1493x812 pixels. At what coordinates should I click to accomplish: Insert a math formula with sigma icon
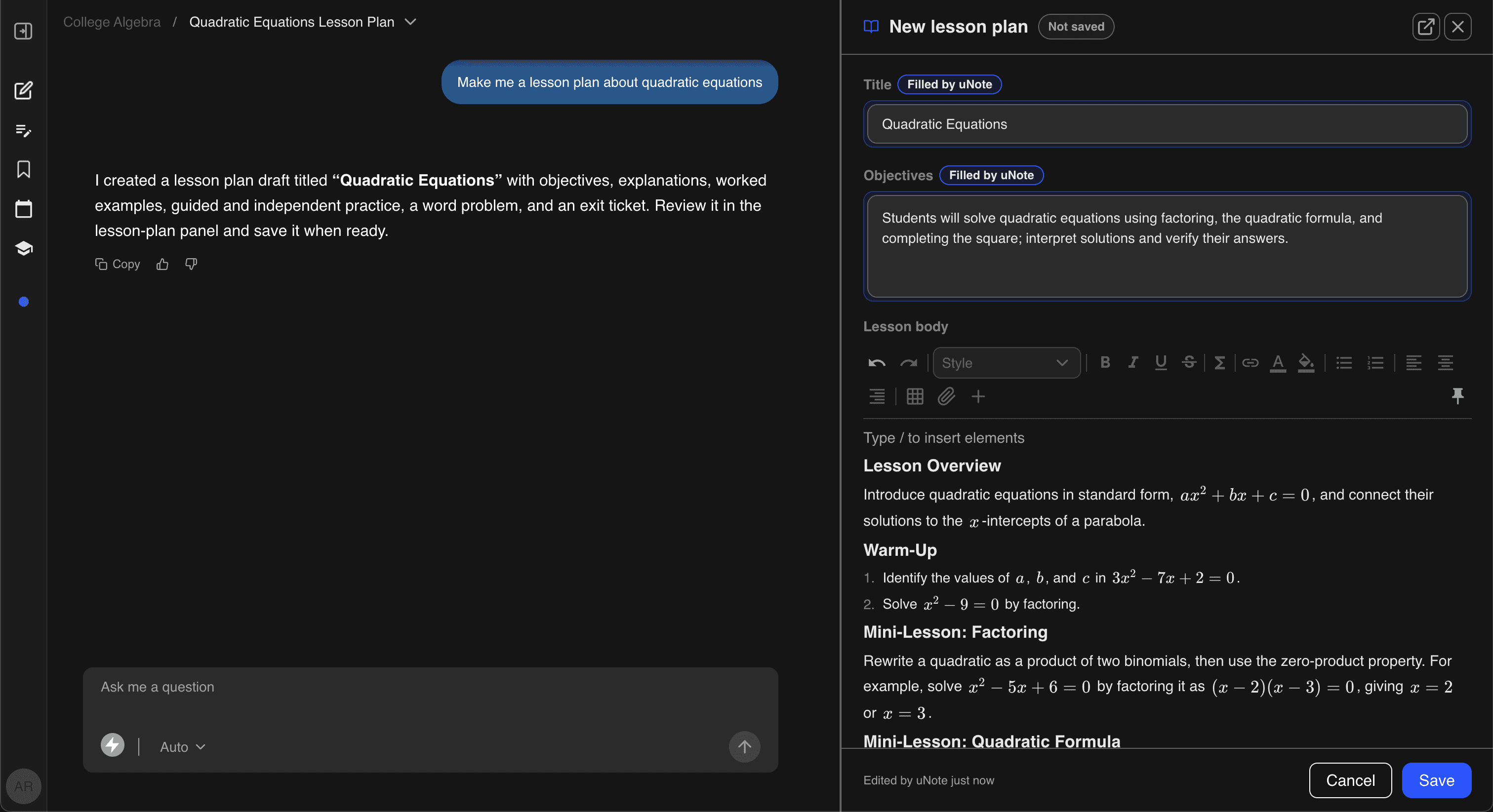(x=1219, y=363)
